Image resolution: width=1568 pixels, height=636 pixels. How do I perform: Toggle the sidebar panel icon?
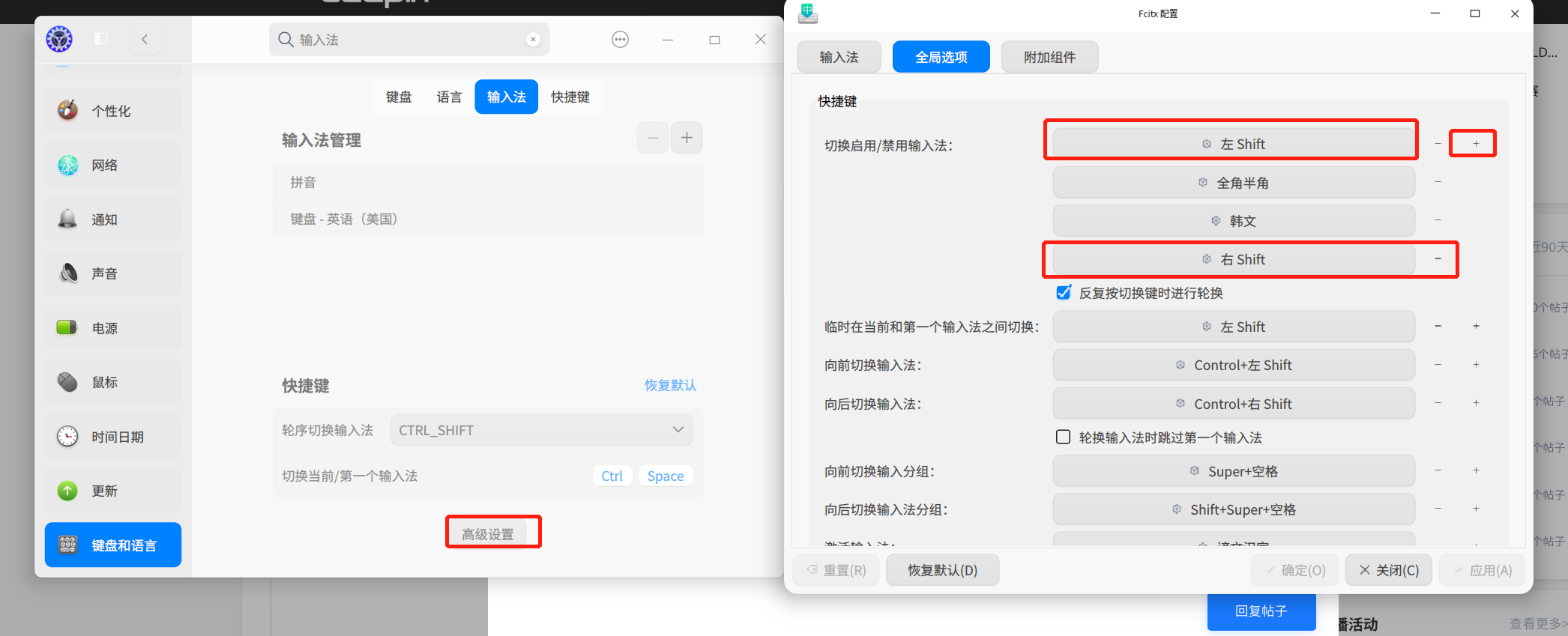[x=101, y=39]
